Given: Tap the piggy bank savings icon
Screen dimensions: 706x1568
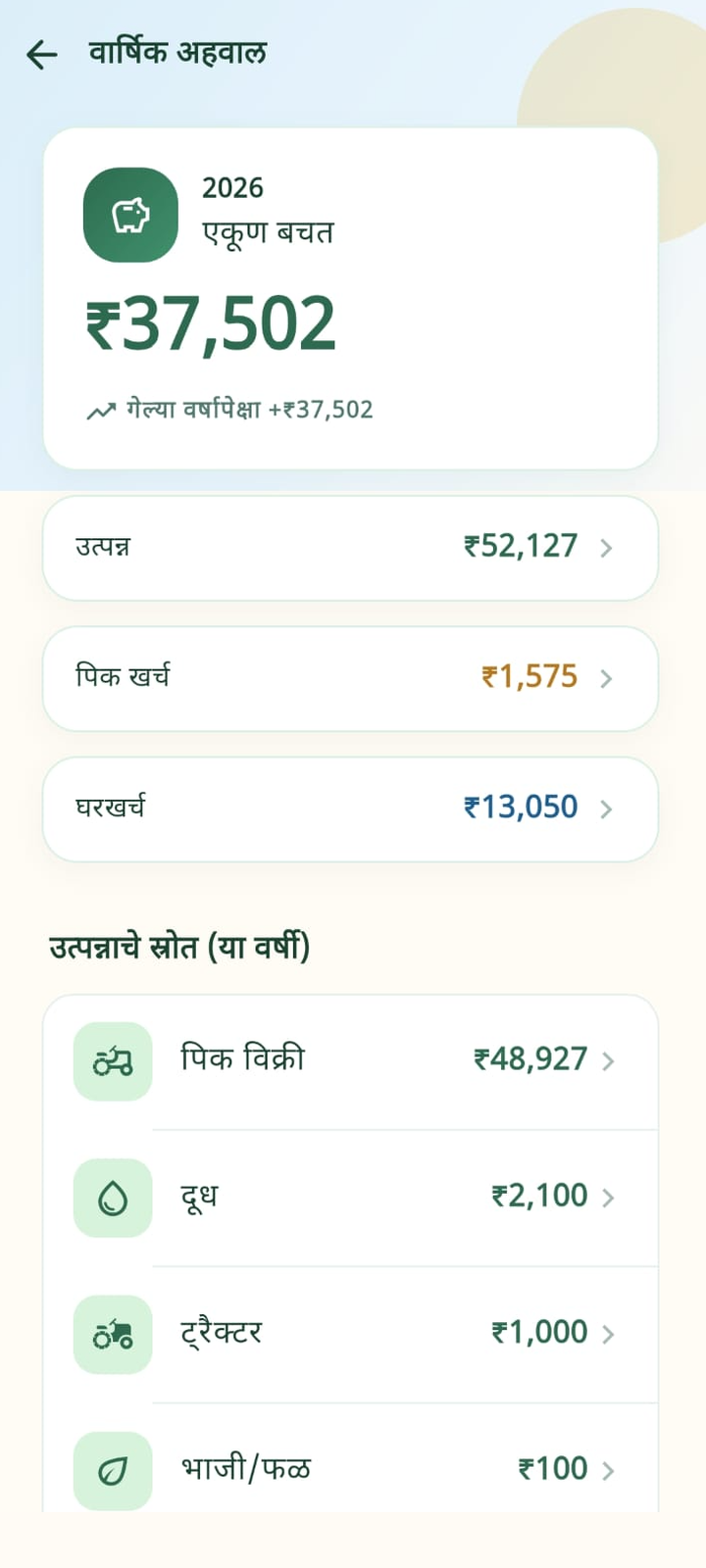Looking at the screenshot, I should pos(130,215).
